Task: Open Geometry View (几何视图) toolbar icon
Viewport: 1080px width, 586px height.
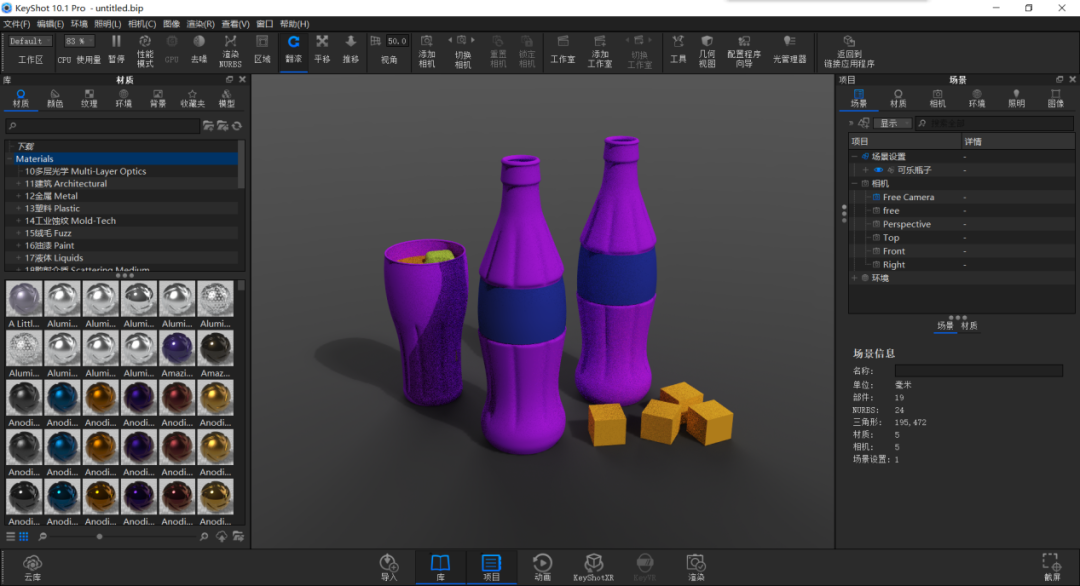Action: tap(707, 51)
